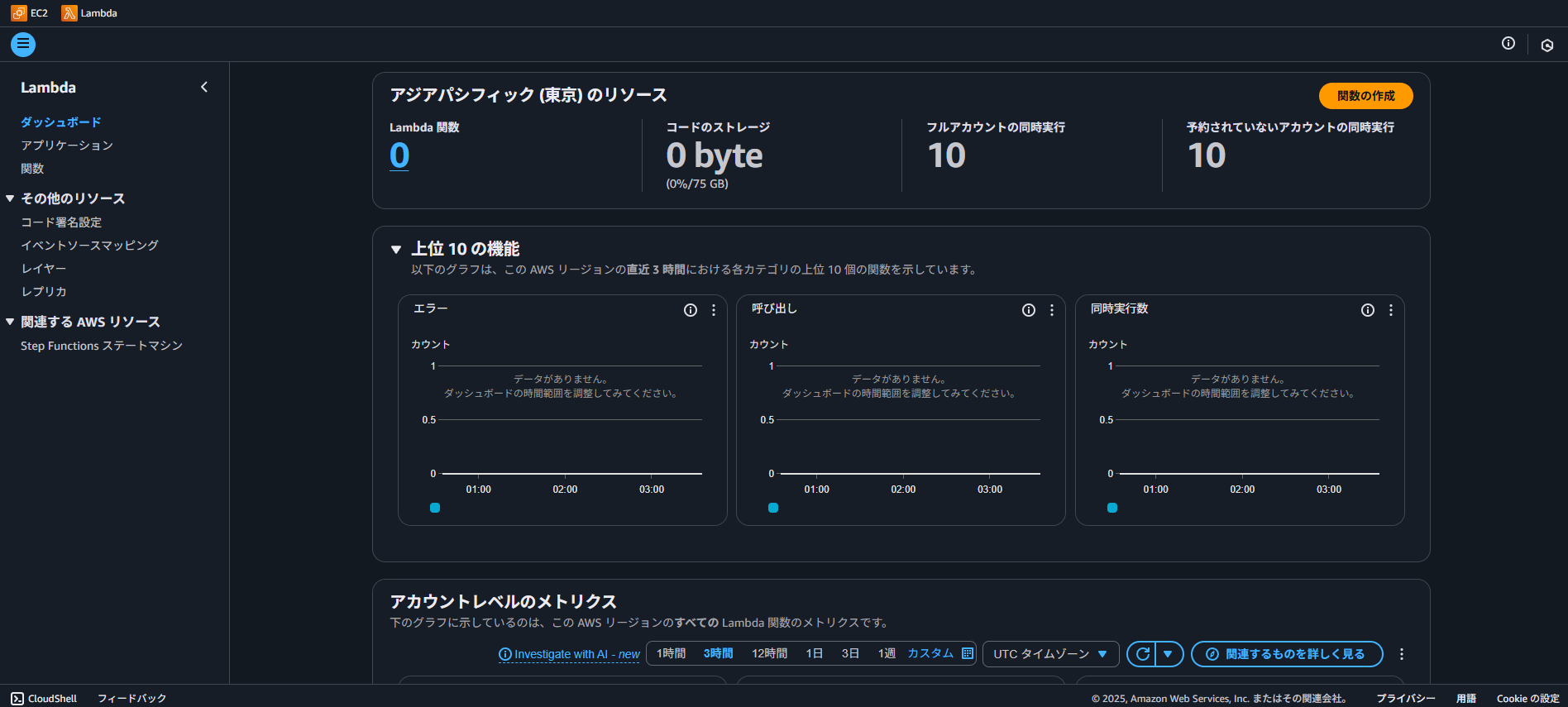Open フィードバック in footer

click(132, 699)
